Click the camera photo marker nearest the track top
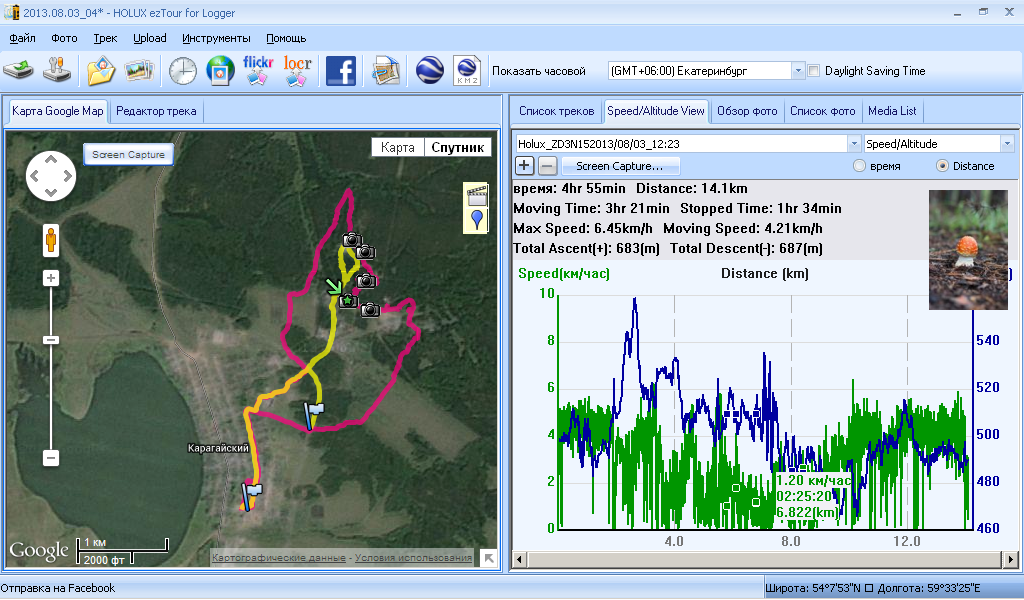The image size is (1024, 600). coord(352,240)
